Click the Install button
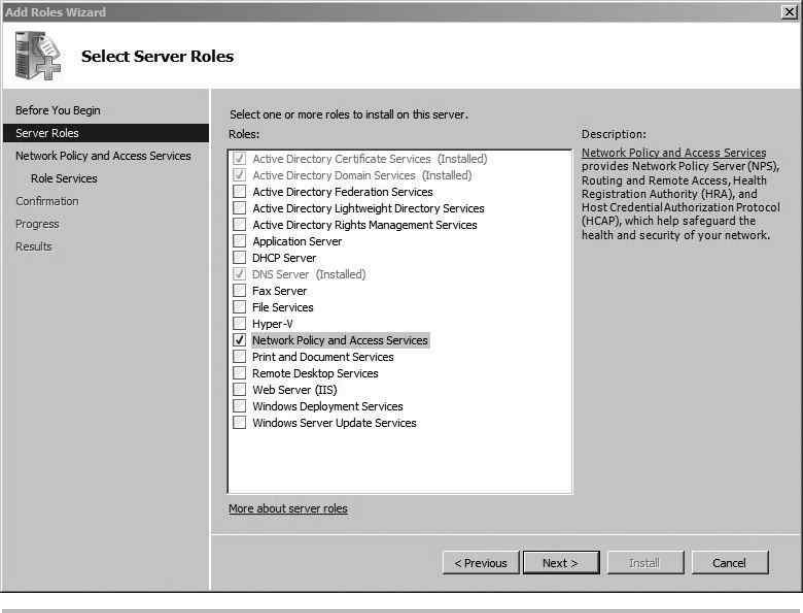The height and width of the screenshot is (613, 803). 645,563
